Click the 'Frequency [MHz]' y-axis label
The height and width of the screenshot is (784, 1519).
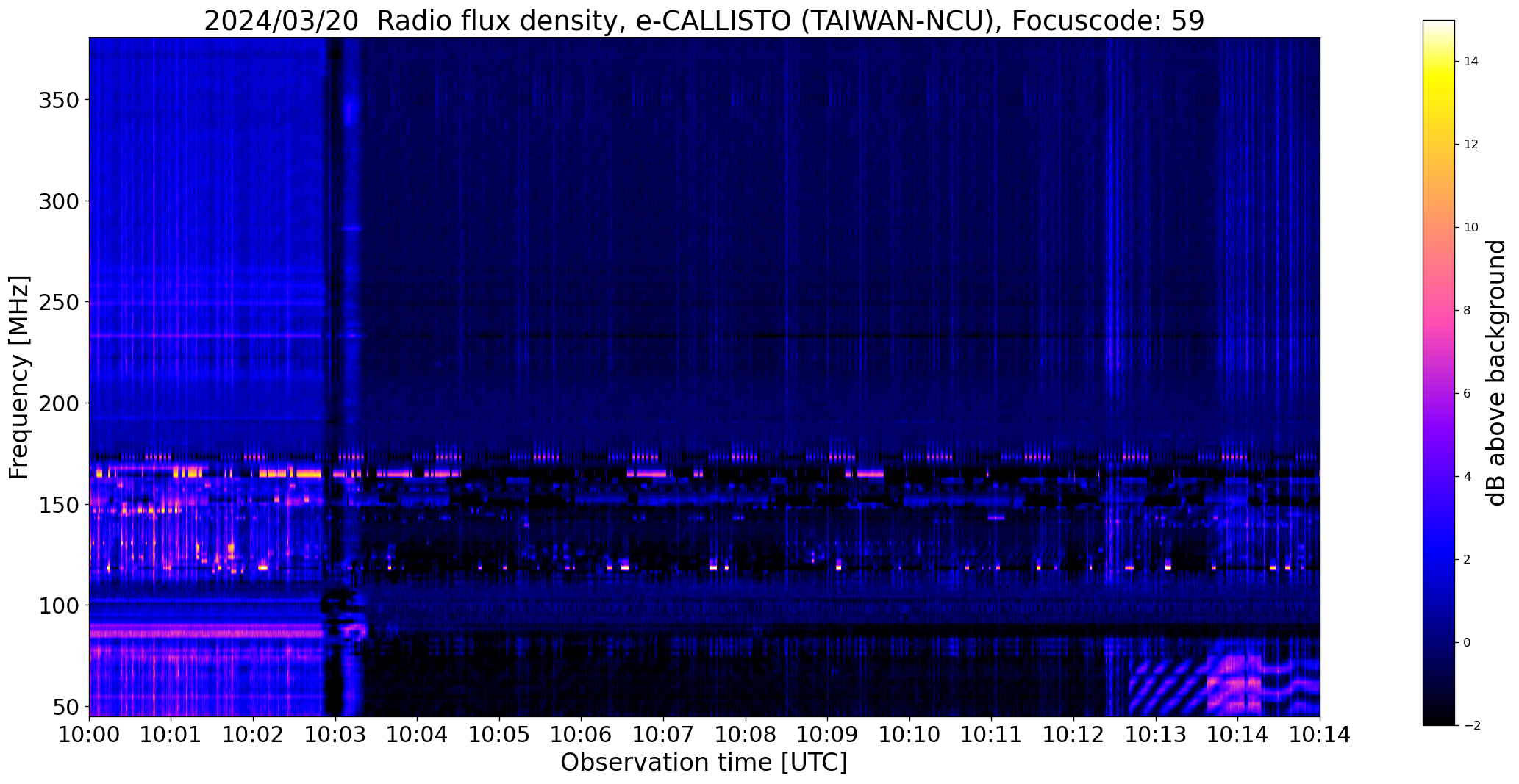20,377
